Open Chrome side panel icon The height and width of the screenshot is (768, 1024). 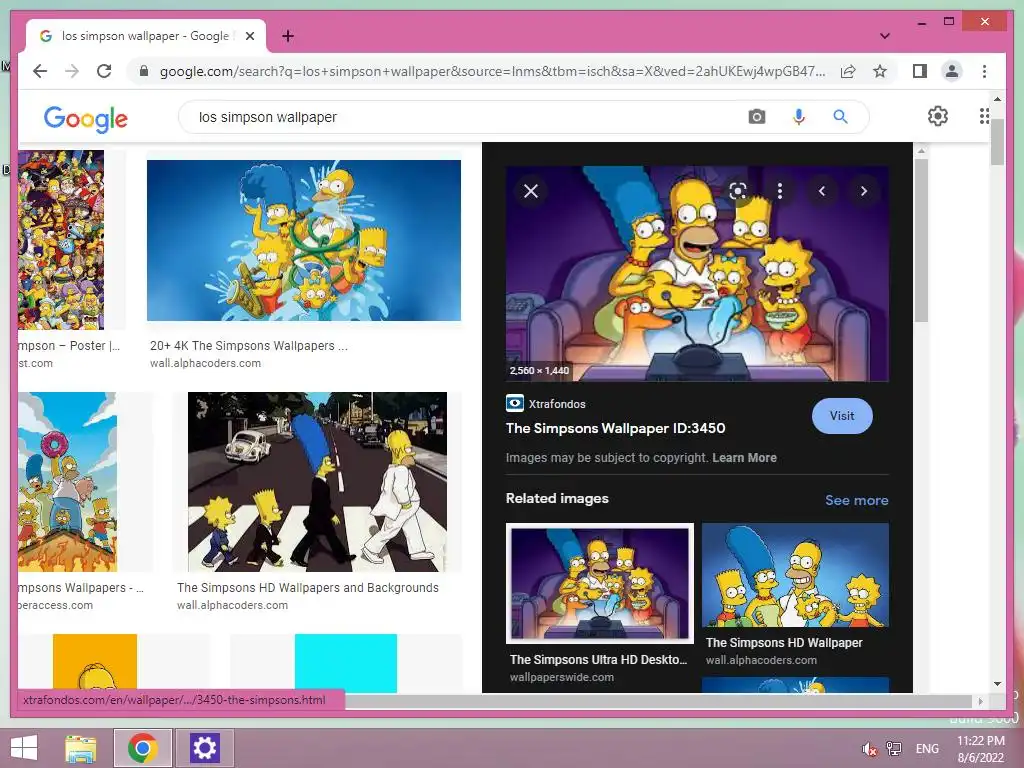pos(920,71)
